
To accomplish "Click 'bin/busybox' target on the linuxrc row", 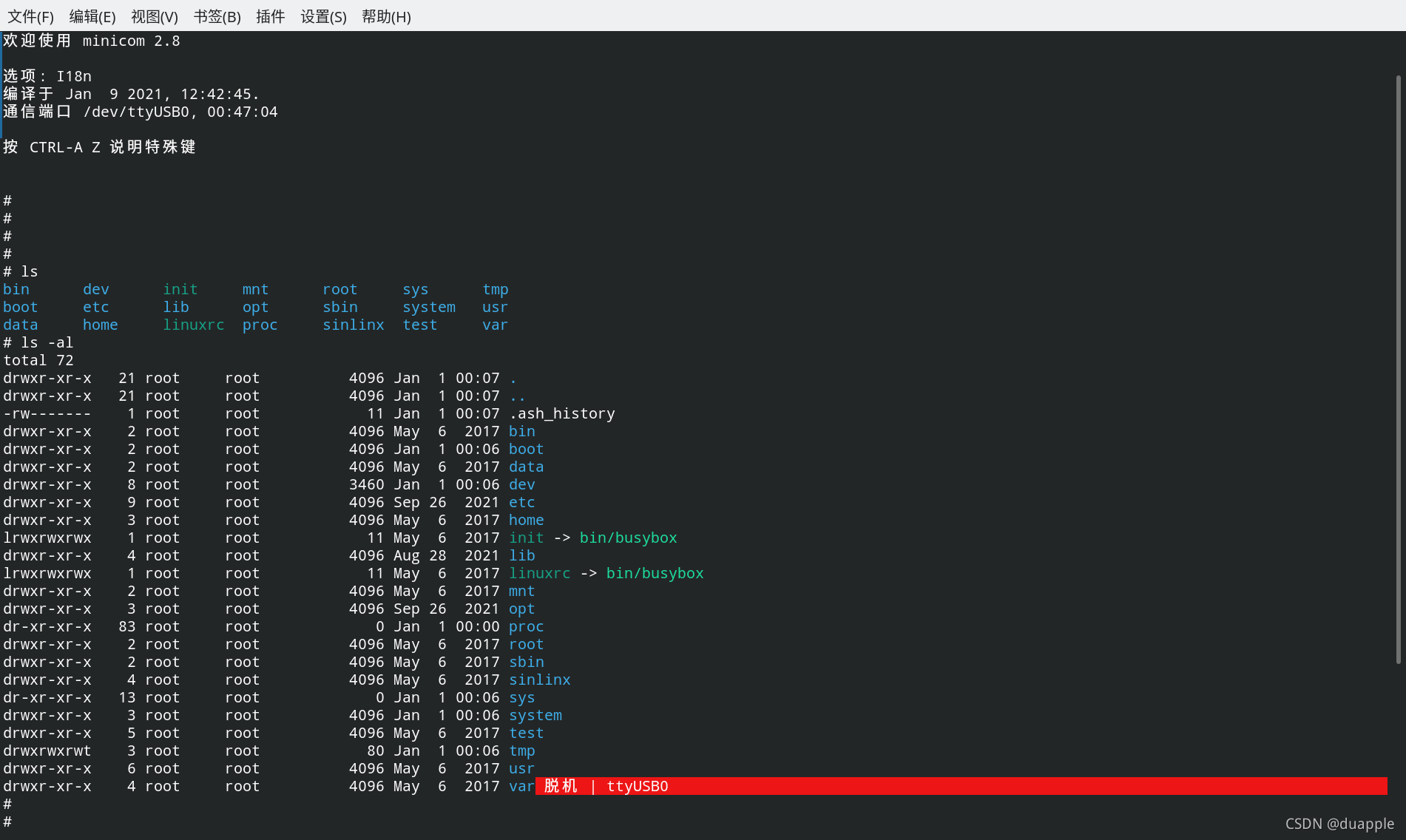I will (655, 573).
